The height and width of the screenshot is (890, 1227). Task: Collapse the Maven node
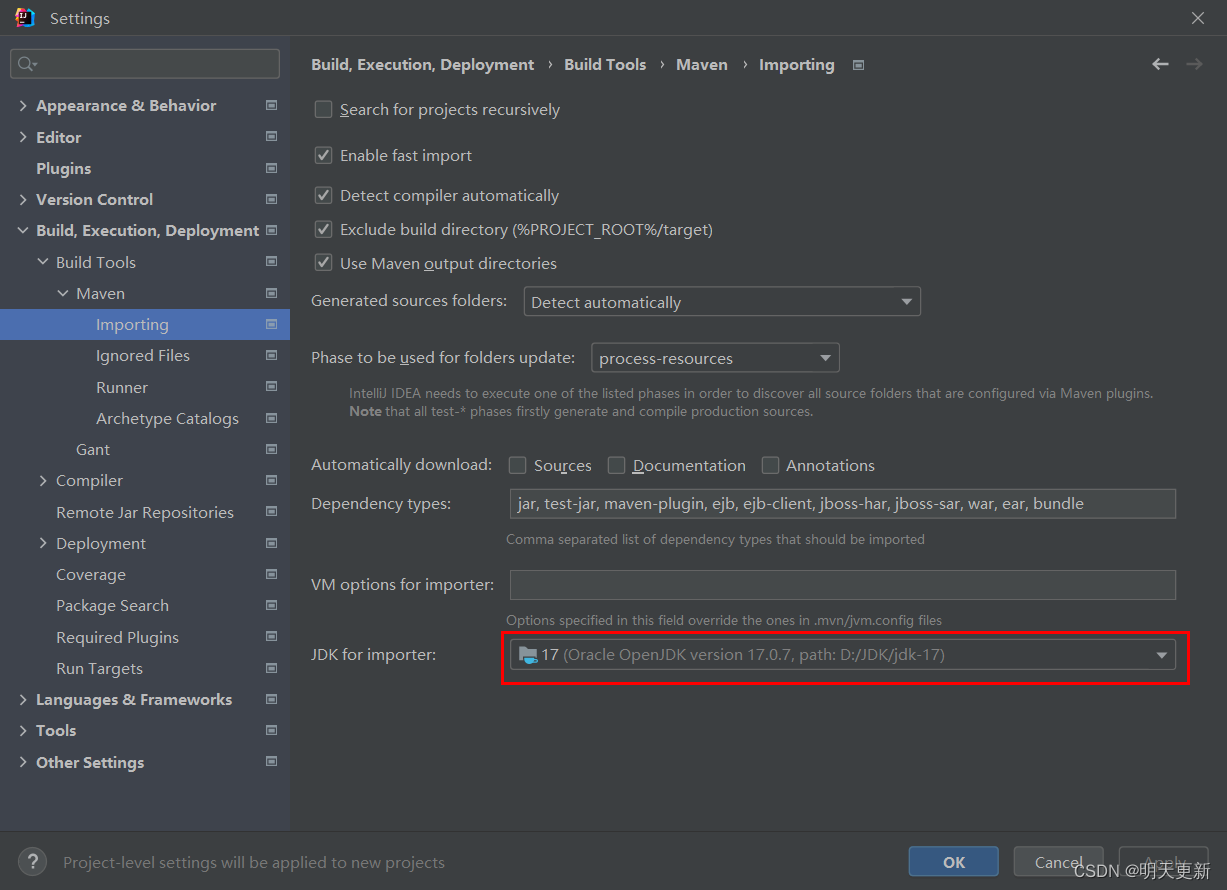pyautogui.click(x=63, y=293)
